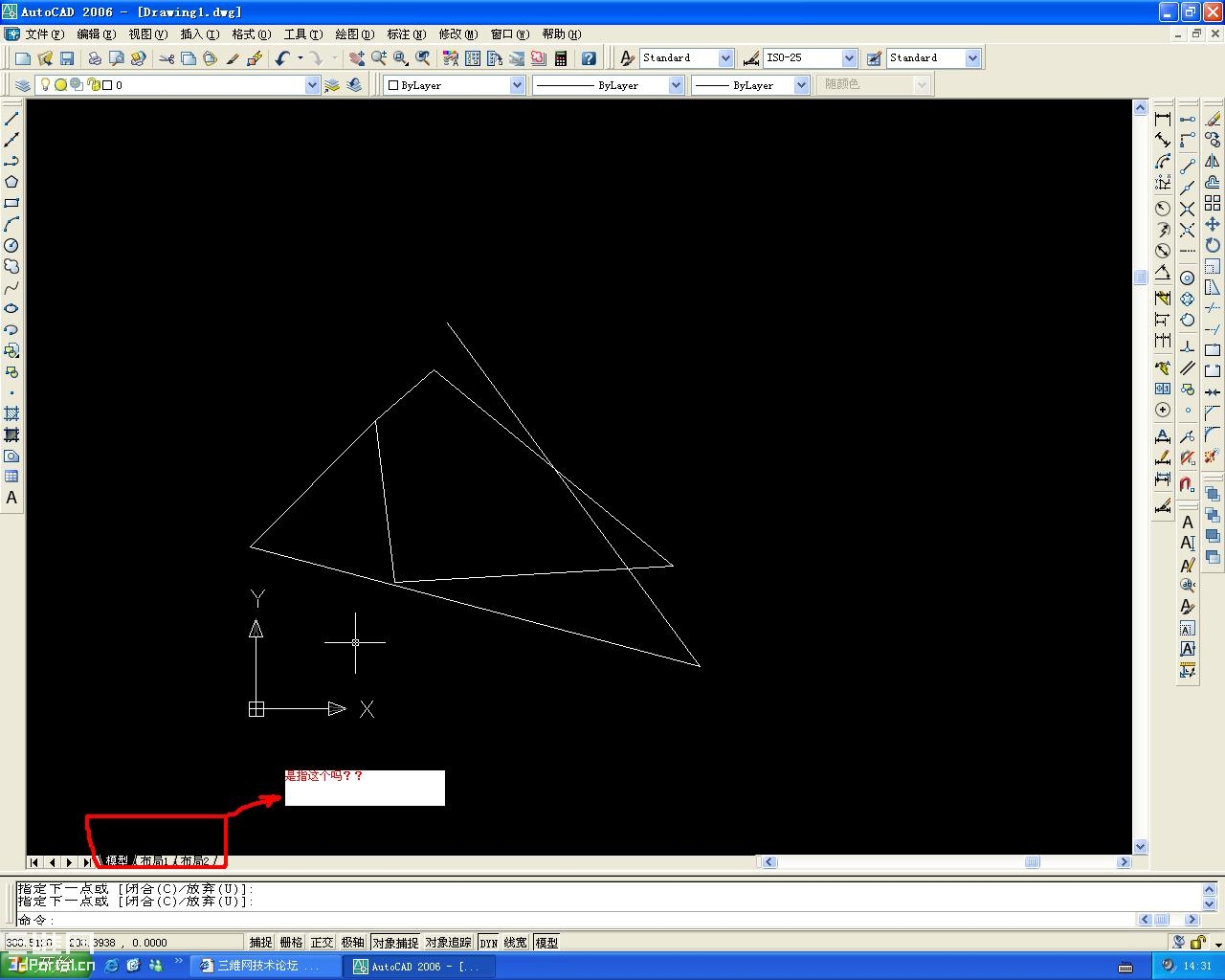
Task: Open the Layer Properties Manager icon
Action: pyautogui.click(x=23, y=85)
